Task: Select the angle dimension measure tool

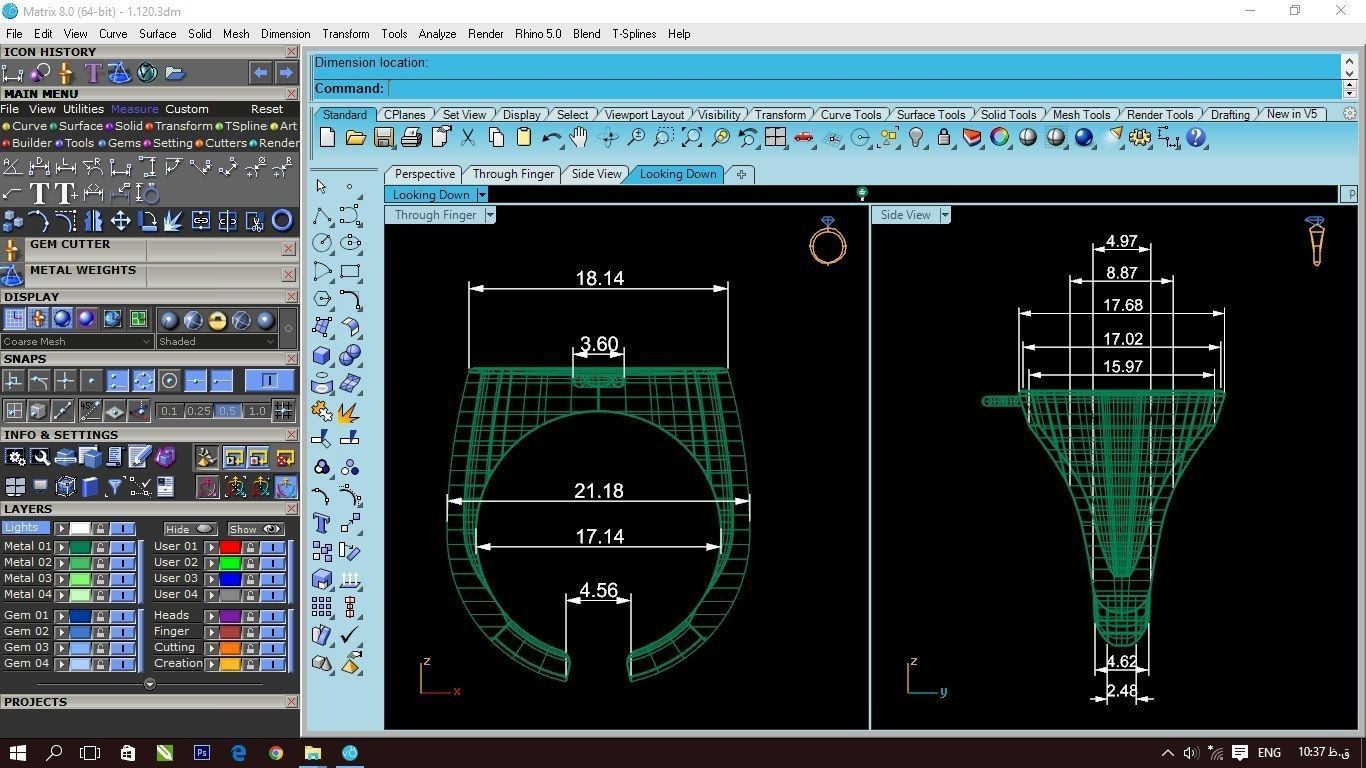Action: [x=13, y=167]
